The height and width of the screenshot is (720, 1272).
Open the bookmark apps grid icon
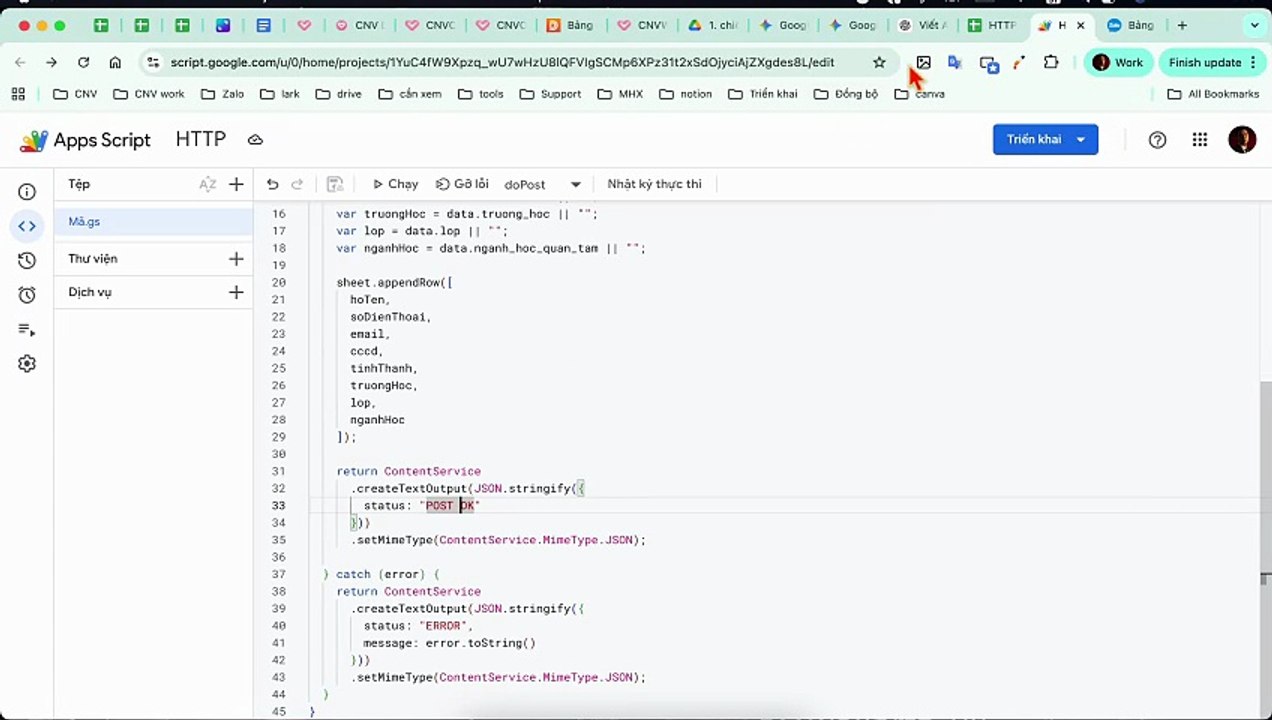(18, 94)
